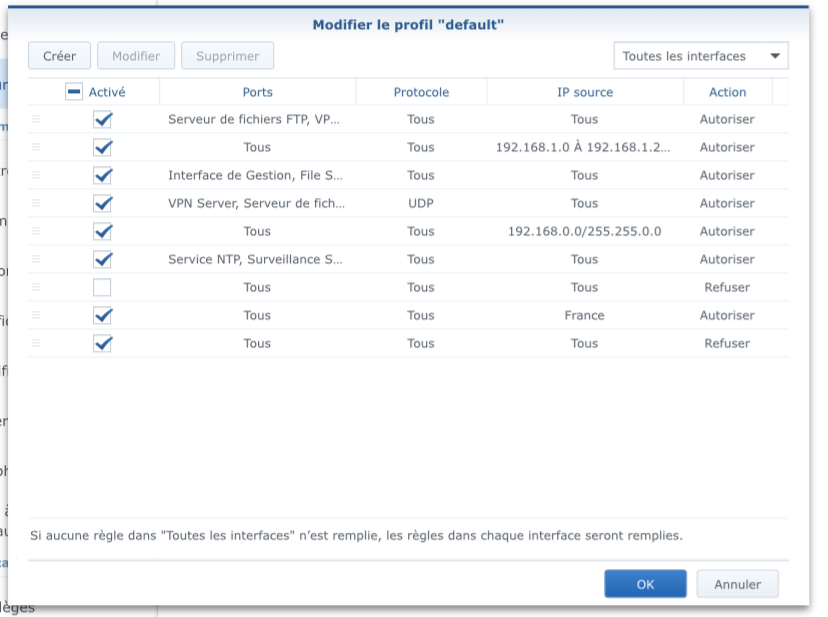Uncheck the France source rule checkbox
The width and height of the screenshot is (828, 617).
(102, 315)
